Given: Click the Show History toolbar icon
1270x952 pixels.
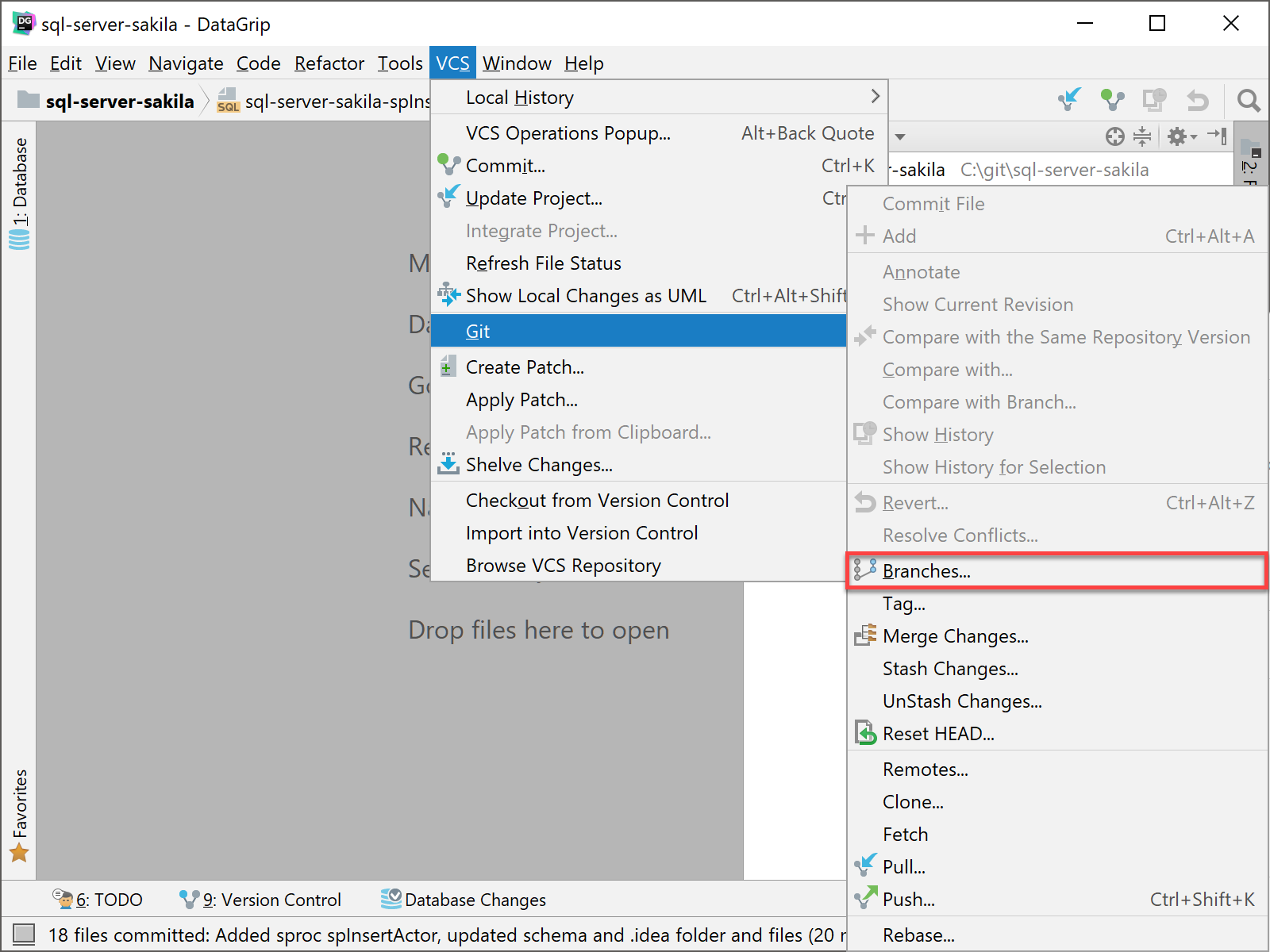Looking at the screenshot, I should pos(1155,100).
